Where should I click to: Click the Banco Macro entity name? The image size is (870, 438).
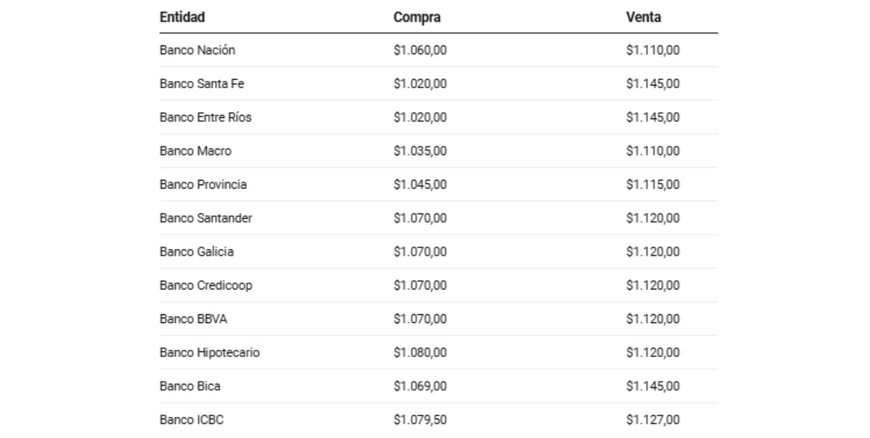[195, 151]
